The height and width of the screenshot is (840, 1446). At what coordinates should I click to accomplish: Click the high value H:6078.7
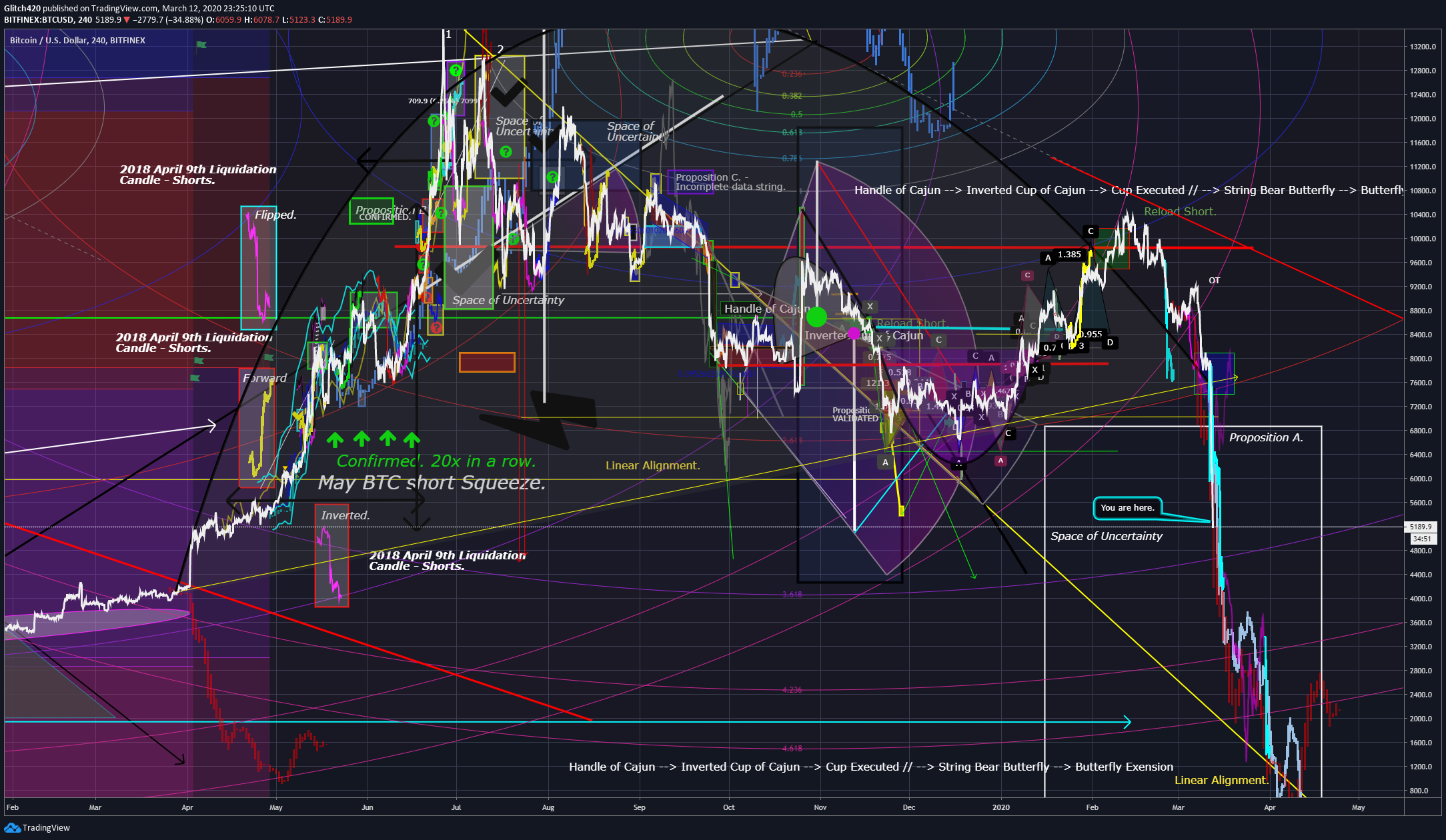point(261,20)
